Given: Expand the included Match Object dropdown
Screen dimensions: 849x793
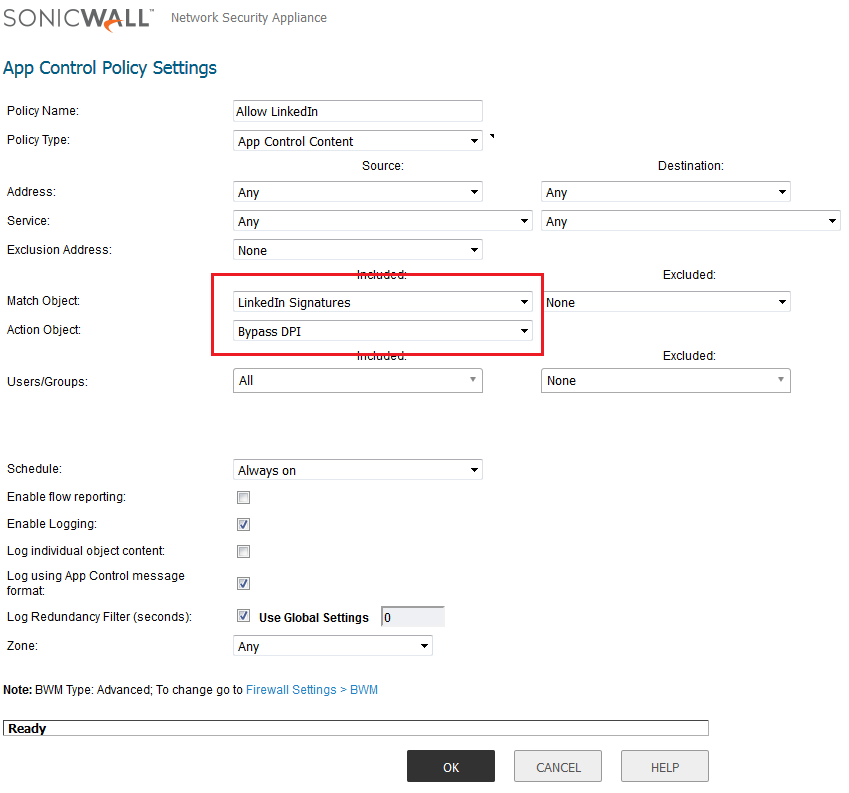Looking at the screenshot, I should [382, 302].
